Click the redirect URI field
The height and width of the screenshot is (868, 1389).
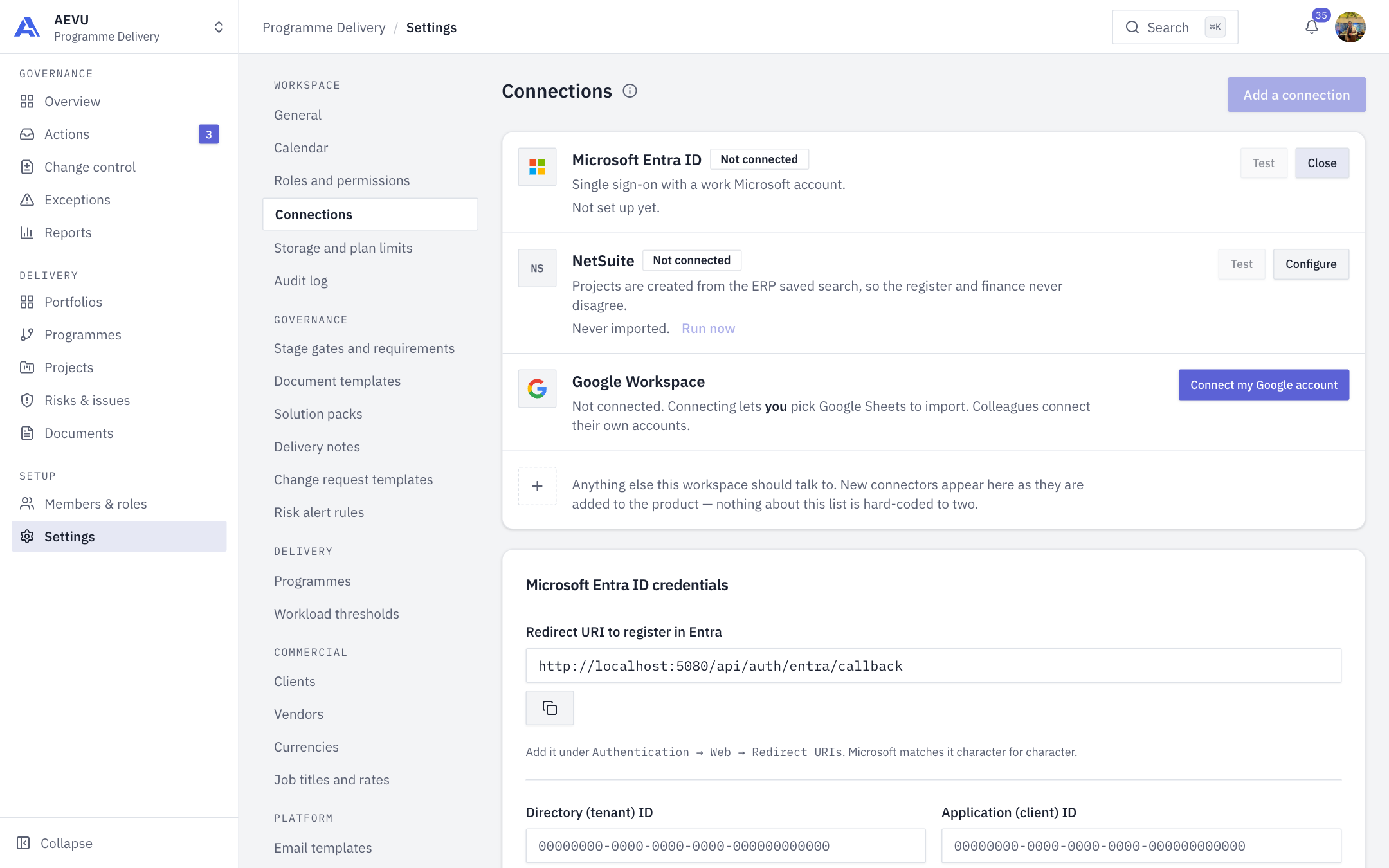934,666
